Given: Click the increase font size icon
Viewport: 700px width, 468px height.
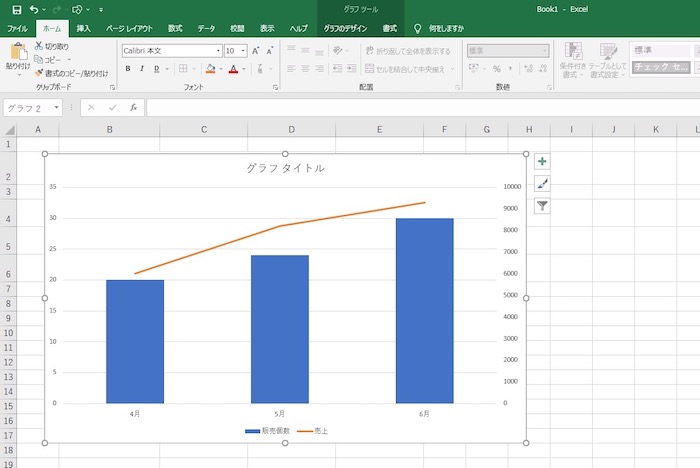Looking at the screenshot, I should [x=256, y=50].
